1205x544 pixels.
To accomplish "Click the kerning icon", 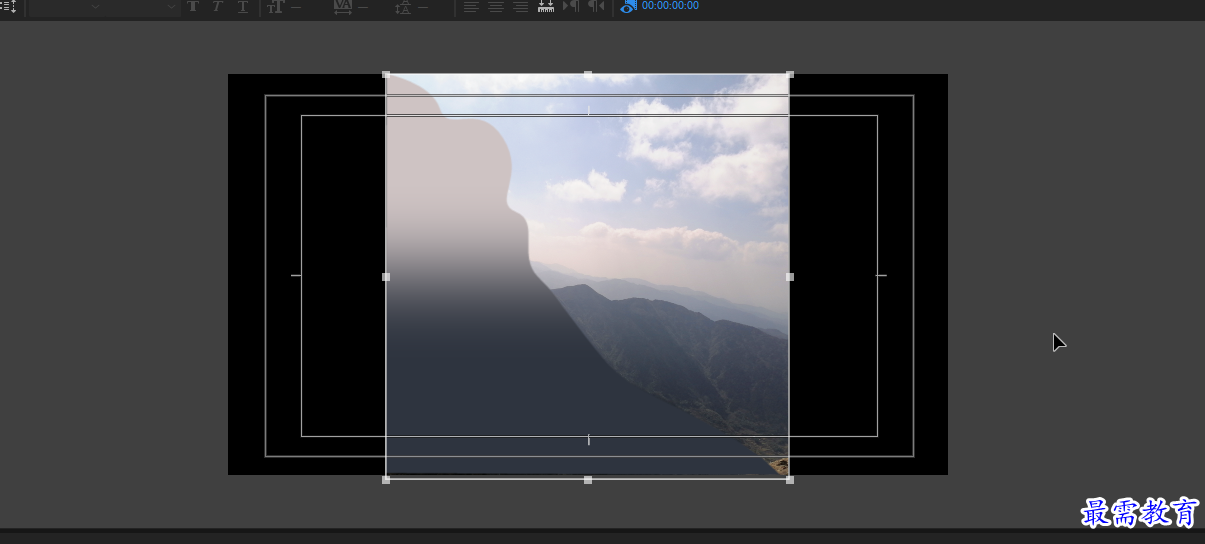I will (343, 7).
